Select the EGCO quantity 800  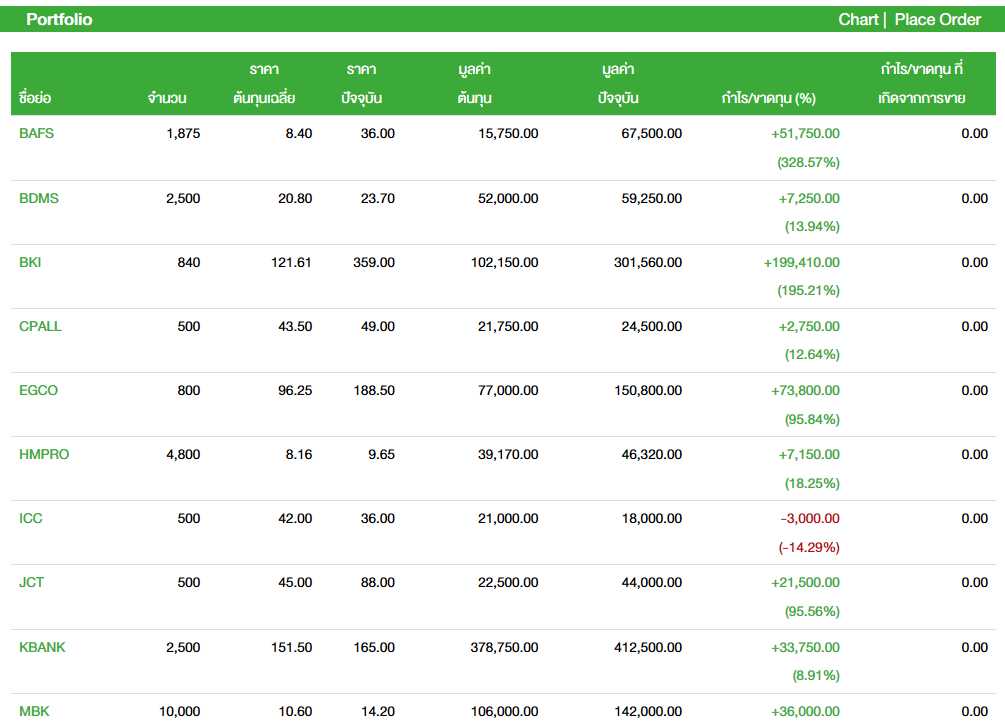pos(188,390)
